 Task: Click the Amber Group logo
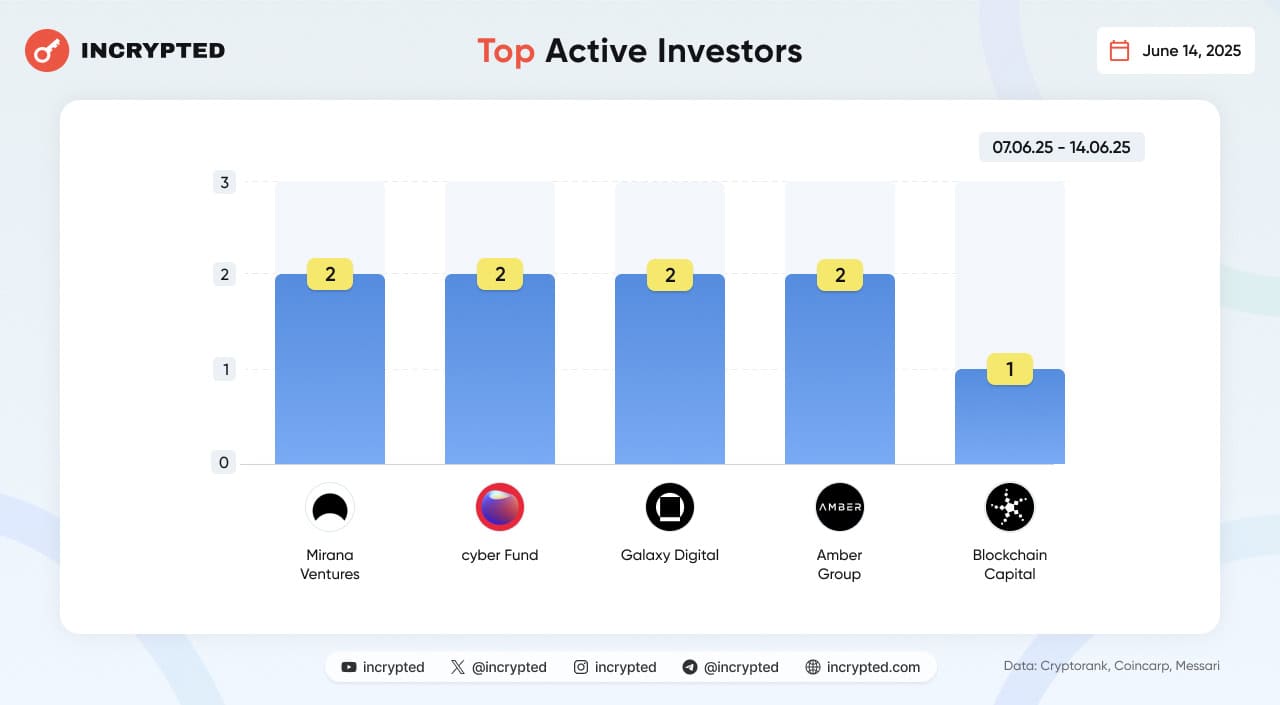pyautogui.click(x=840, y=507)
